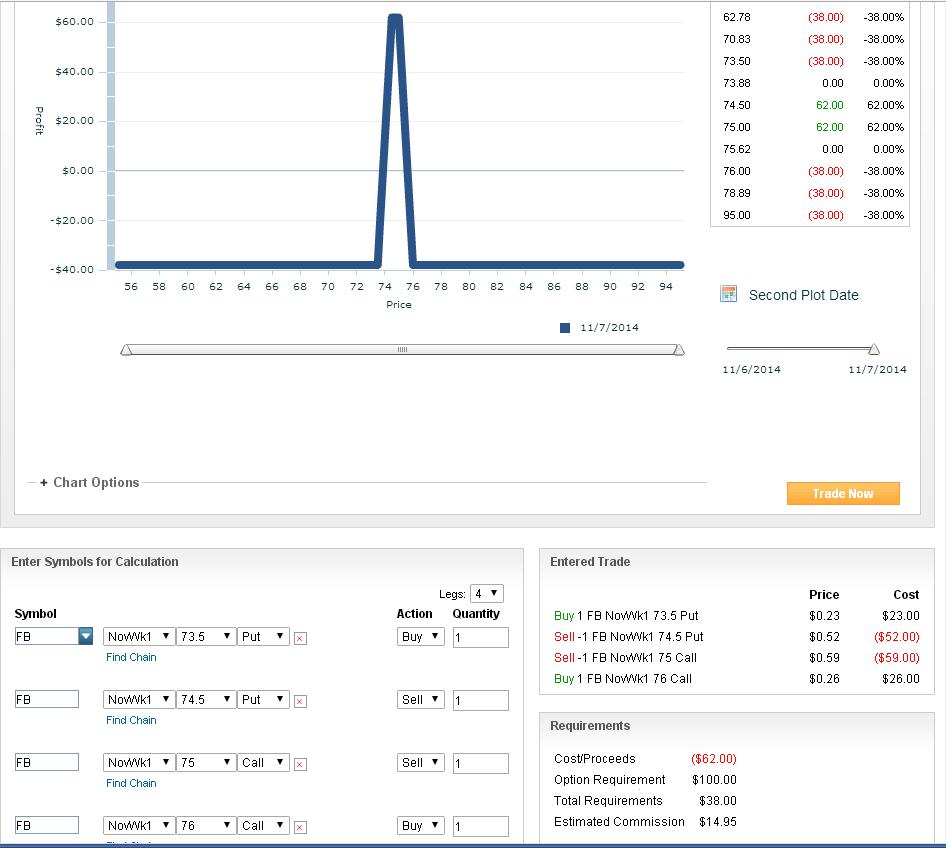Click the left handle of price range slider
Viewport: 951px width, 848px height.
pyautogui.click(x=126, y=350)
